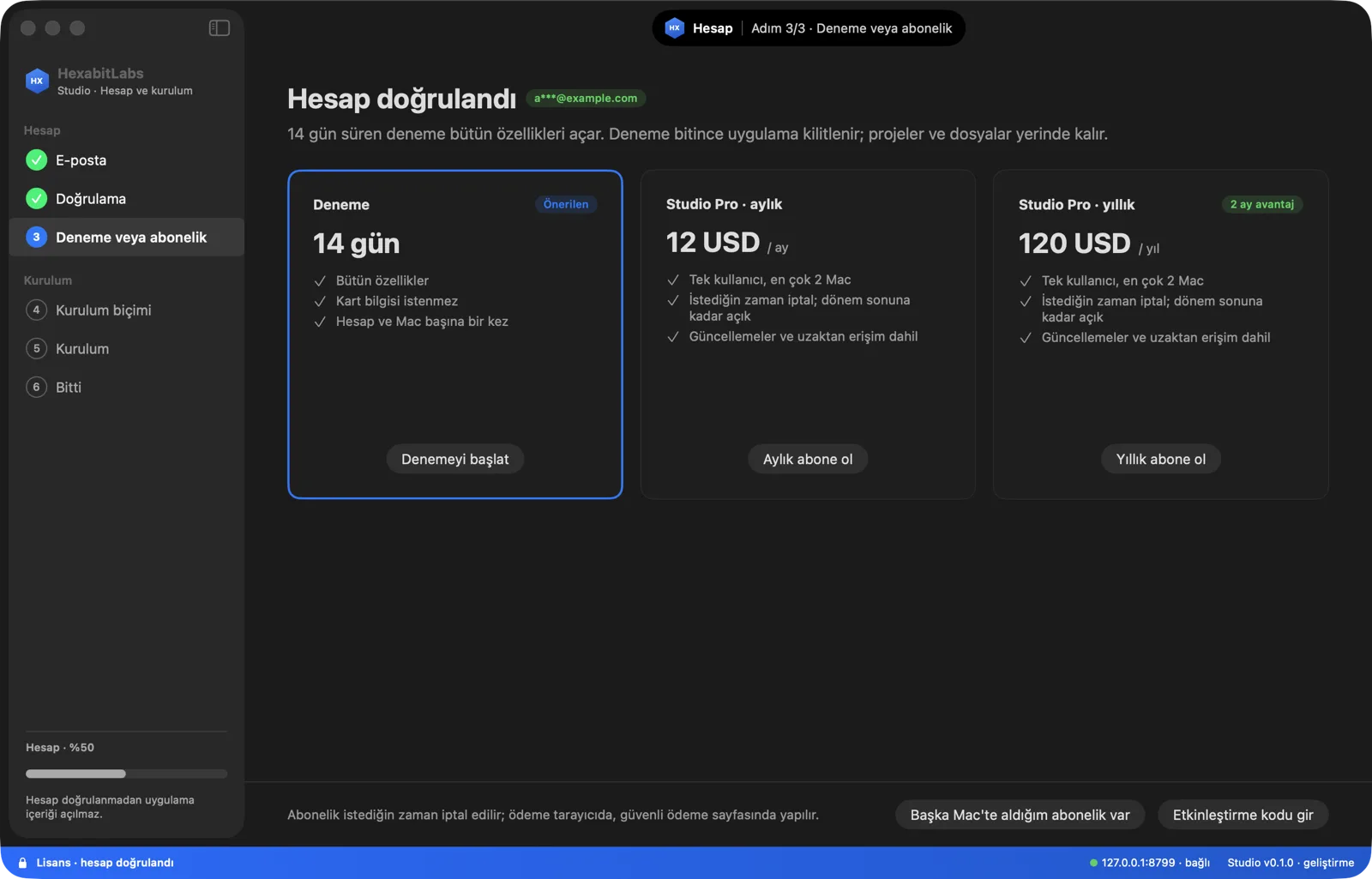Select Deneme veya abonelik step

pos(127,238)
